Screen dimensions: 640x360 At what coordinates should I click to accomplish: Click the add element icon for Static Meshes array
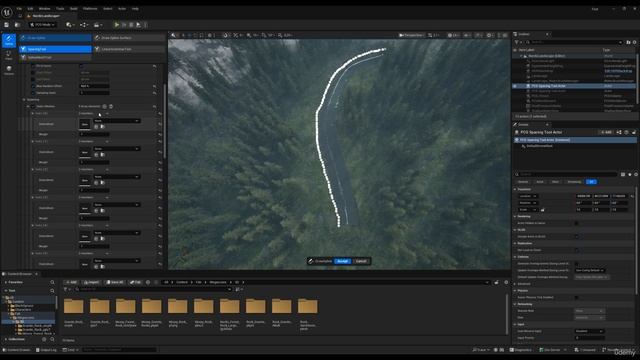coord(104,107)
